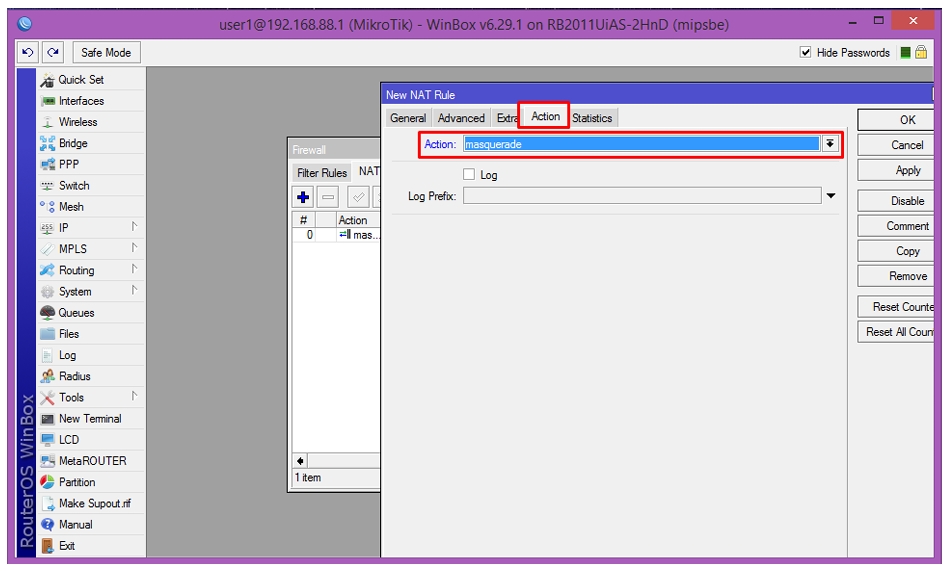The width and height of the screenshot is (949, 571).
Task: Open the Wireless section icon
Action: [x=48, y=122]
